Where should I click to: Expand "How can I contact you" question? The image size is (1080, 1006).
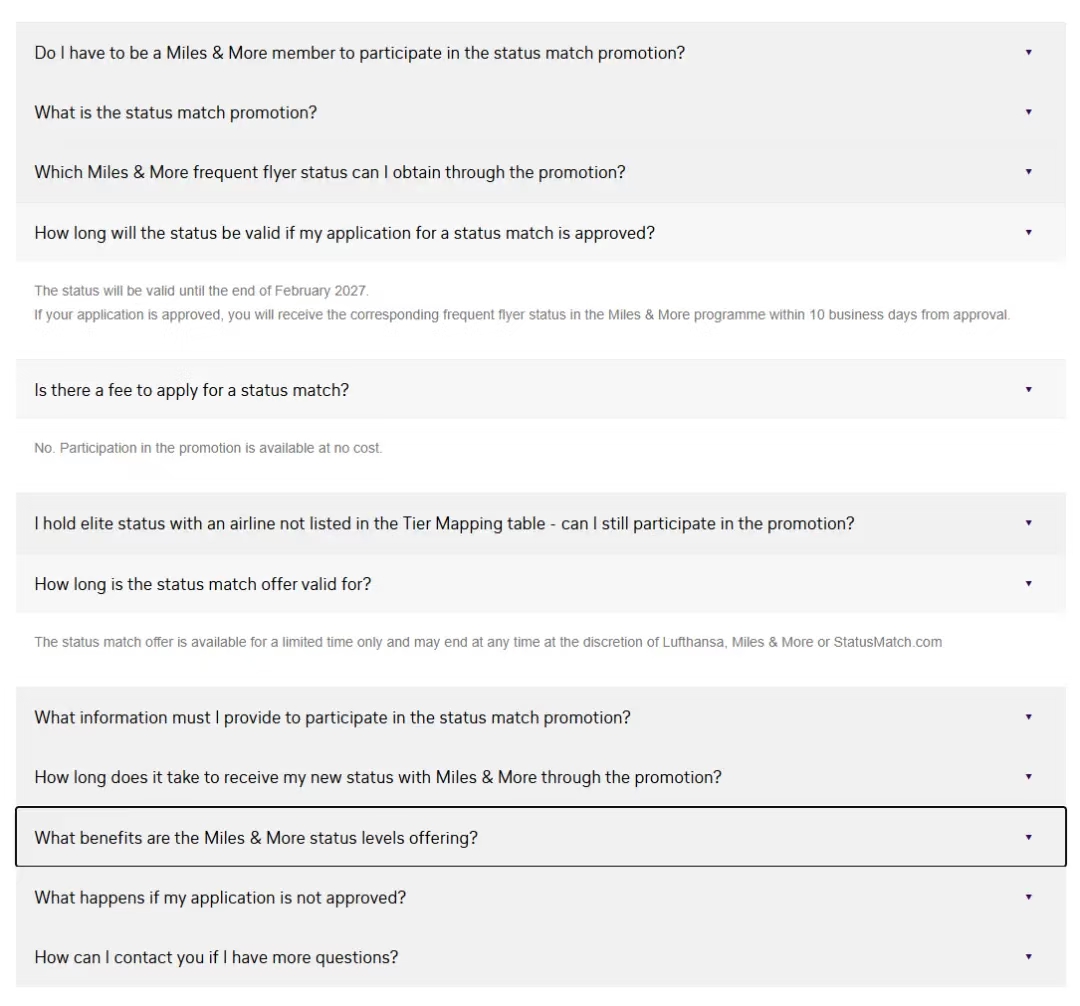click(x=216, y=957)
